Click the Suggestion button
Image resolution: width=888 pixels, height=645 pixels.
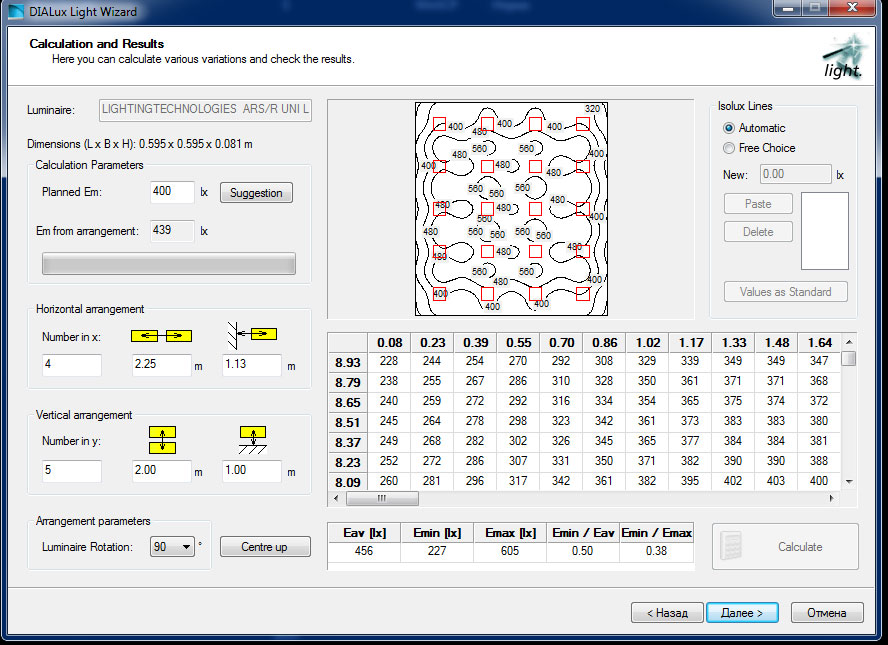point(256,193)
